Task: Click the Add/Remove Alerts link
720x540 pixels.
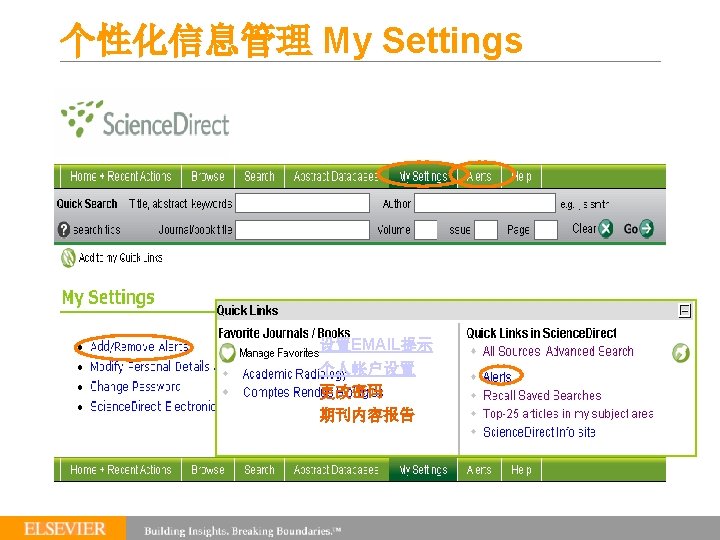Action: click(139, 347)
